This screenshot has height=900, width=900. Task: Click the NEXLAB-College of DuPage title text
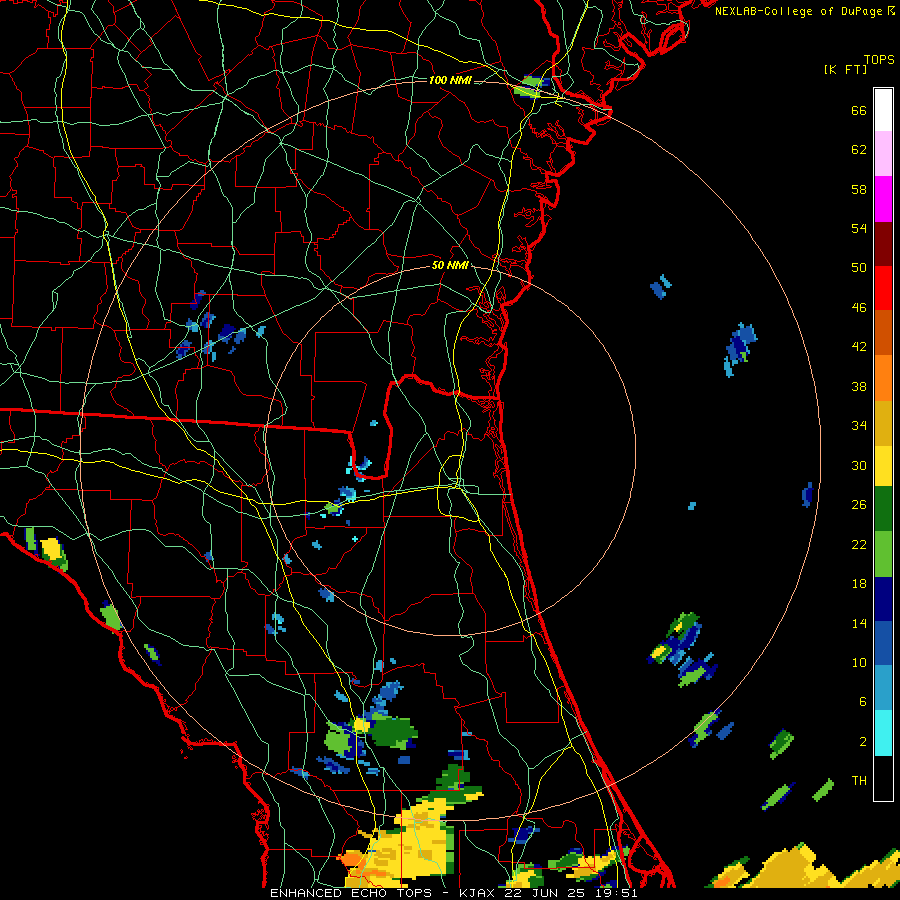[804, 11]
